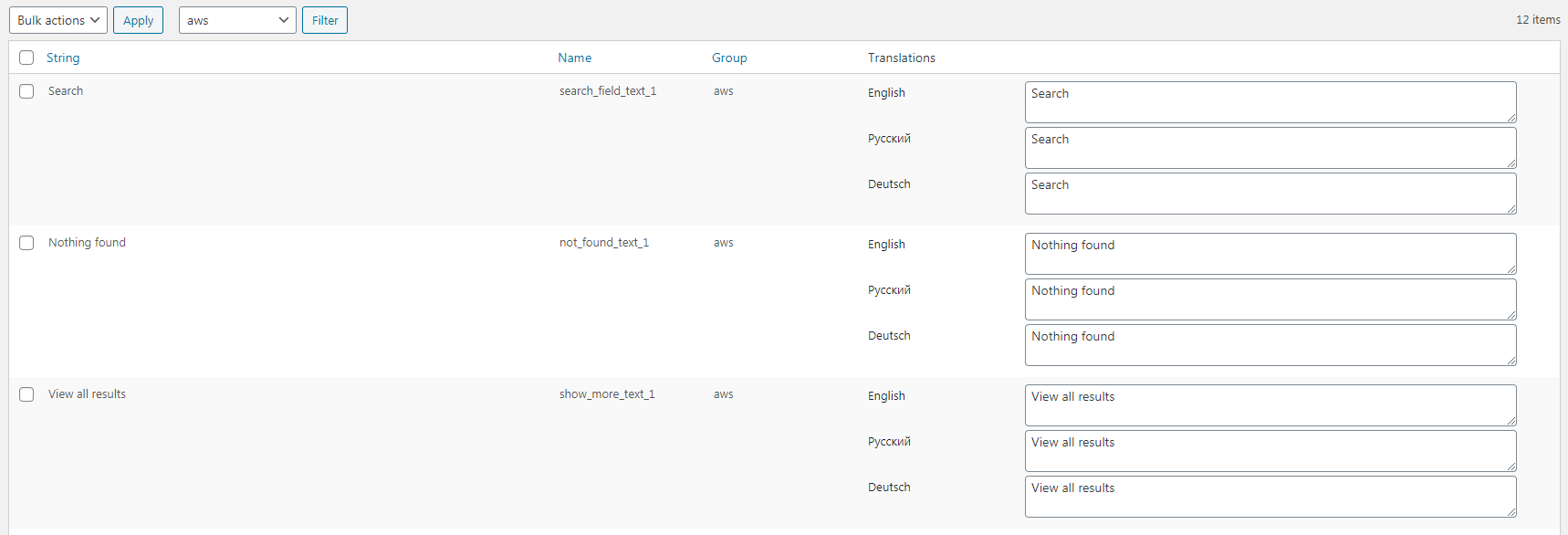Screen dimensions: 1568x535
Task: Click the 'View all results' string text in String column
Action: coord(87,394)
